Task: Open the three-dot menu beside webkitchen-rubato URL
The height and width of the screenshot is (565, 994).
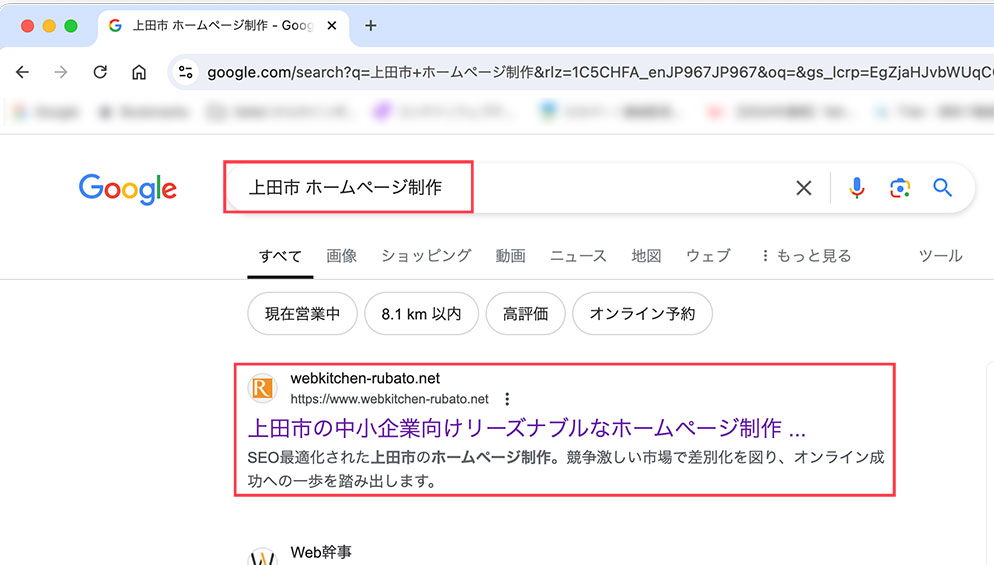Action: (x=507, y=399)
